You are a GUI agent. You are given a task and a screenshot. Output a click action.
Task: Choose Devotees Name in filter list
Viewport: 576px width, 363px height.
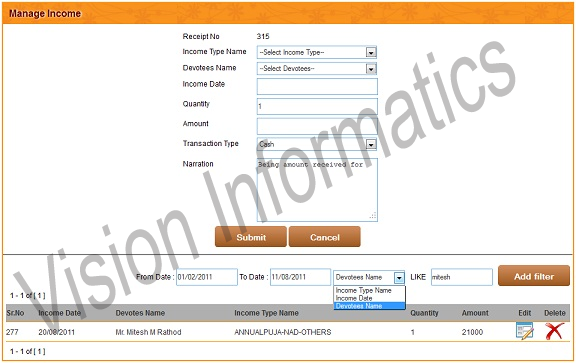pos(370,306)
